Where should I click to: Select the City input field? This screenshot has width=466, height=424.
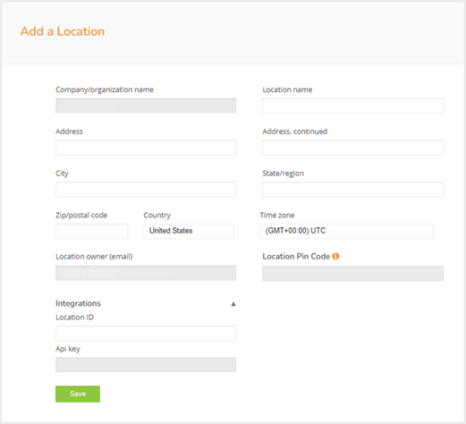146,189
